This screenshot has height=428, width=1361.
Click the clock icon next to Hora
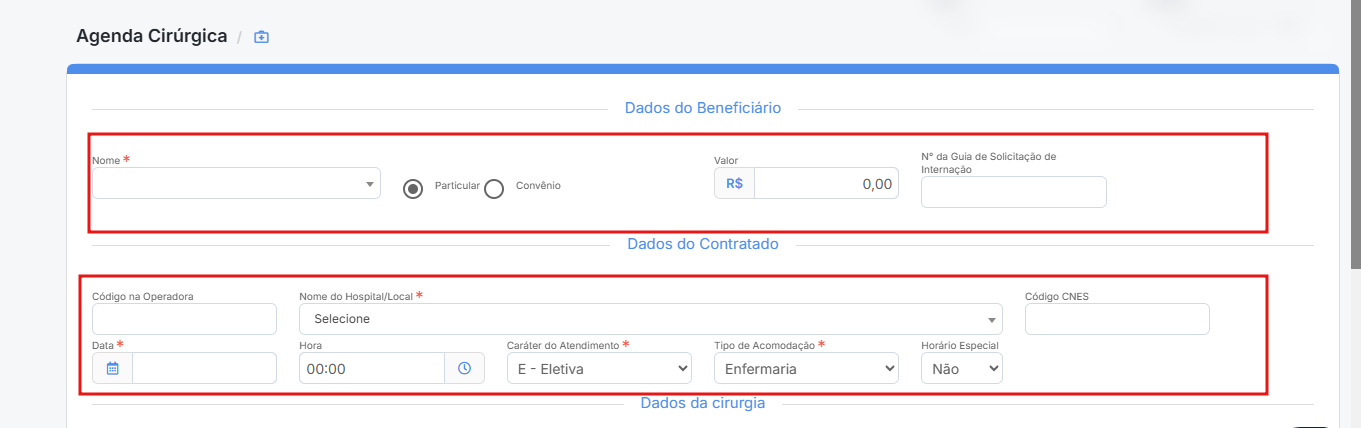464,368
